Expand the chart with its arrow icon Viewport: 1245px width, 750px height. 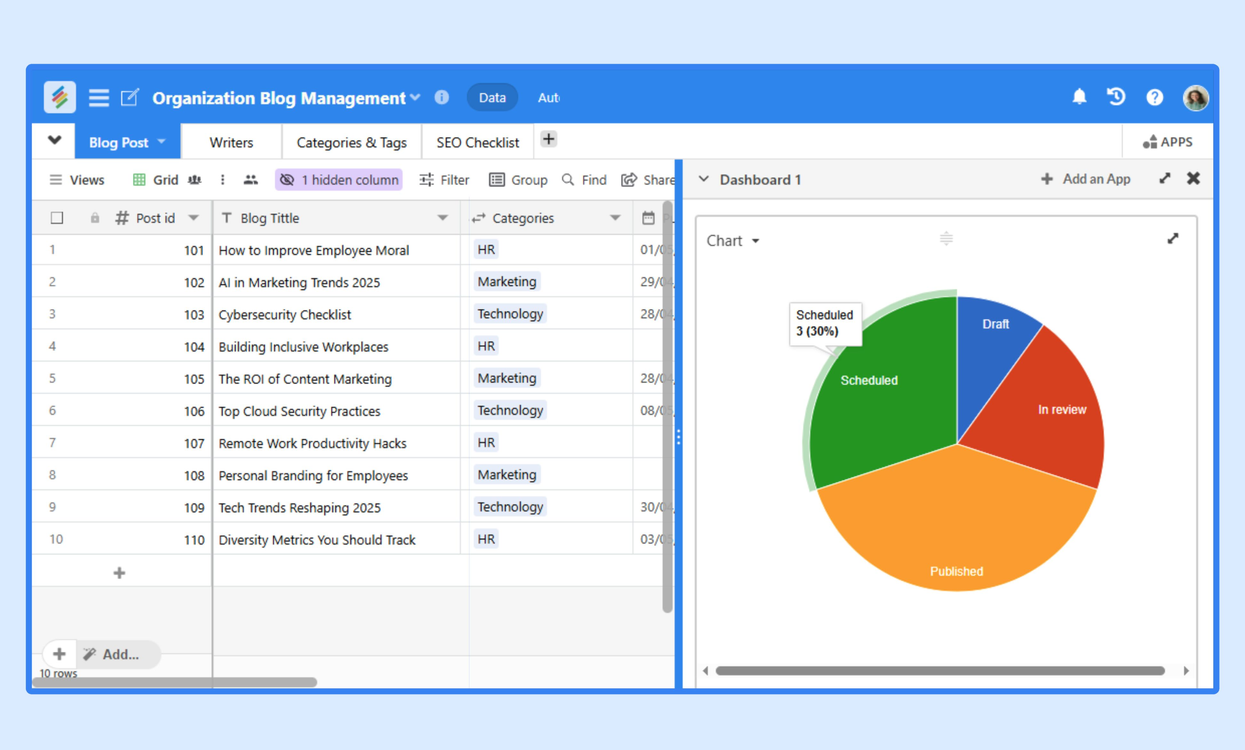click(x=1173, y=238)
